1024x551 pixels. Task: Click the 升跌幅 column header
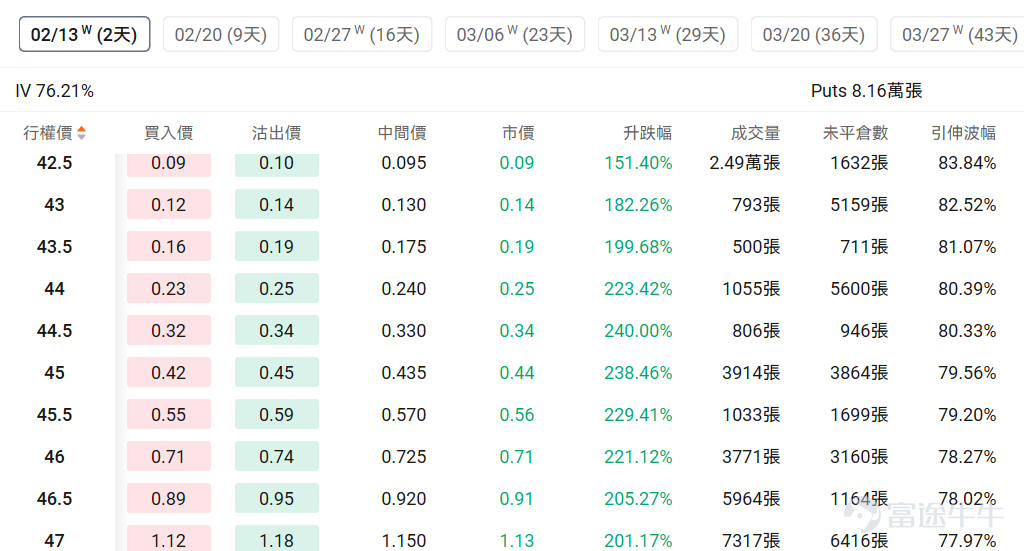coord(647,133)
